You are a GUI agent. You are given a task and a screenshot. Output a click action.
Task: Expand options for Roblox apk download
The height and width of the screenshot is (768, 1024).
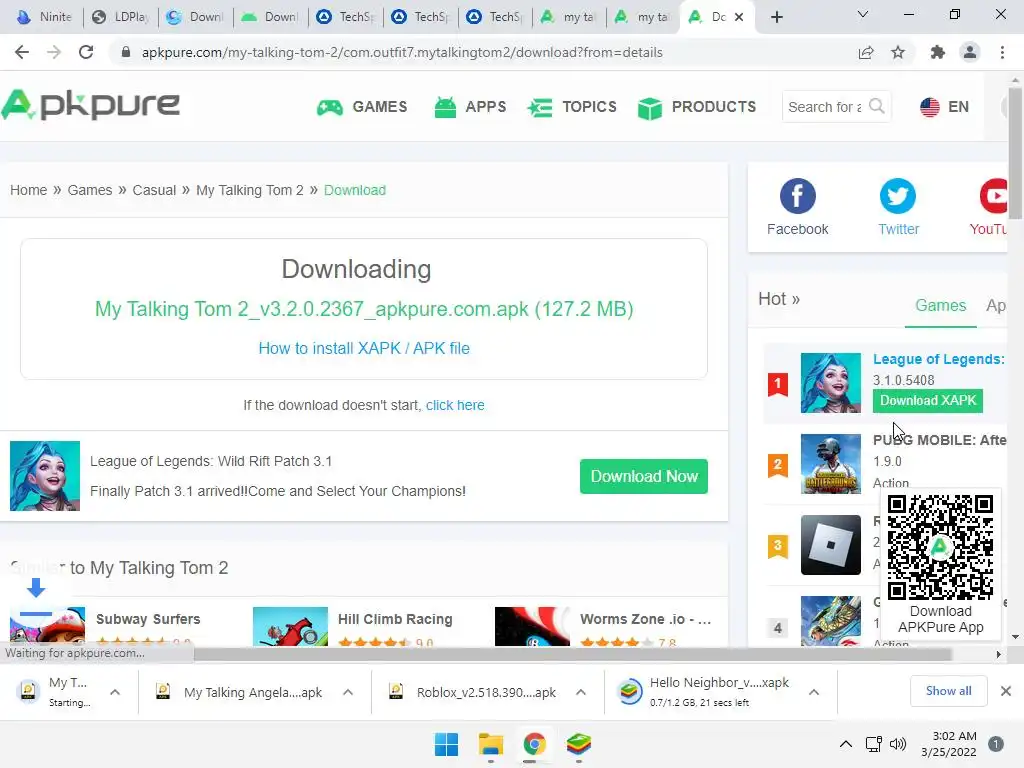pos(581,692)
